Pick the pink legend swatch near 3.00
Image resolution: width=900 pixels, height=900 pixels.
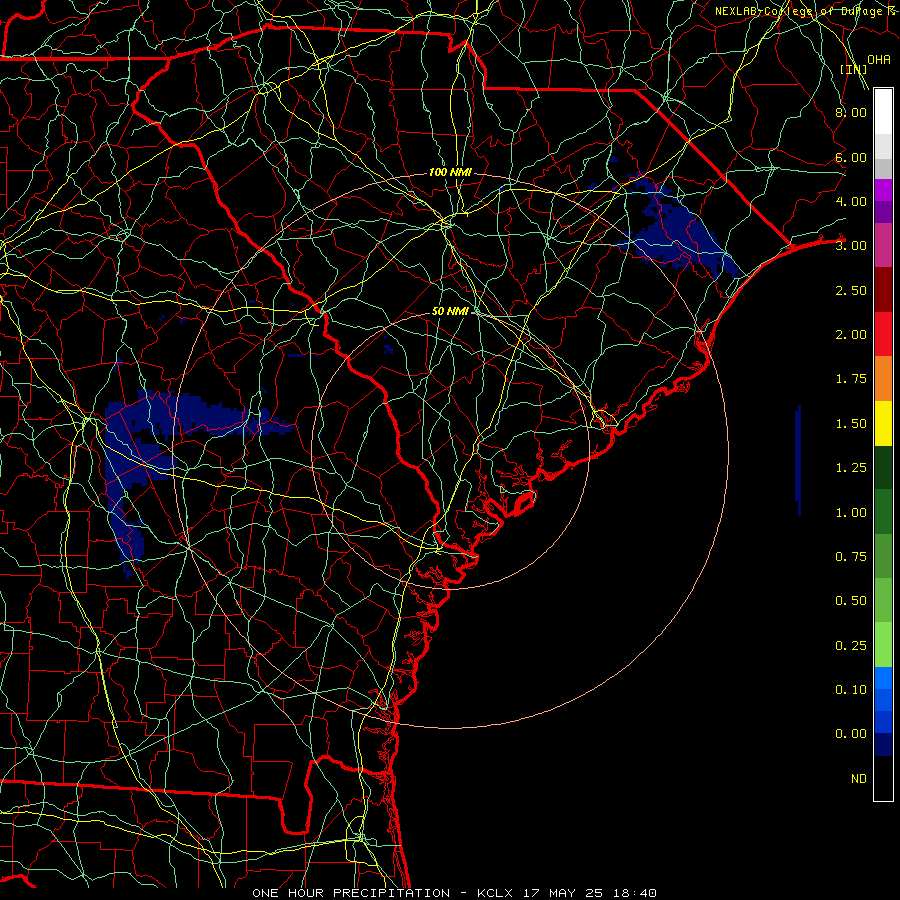tap(883, 245)
